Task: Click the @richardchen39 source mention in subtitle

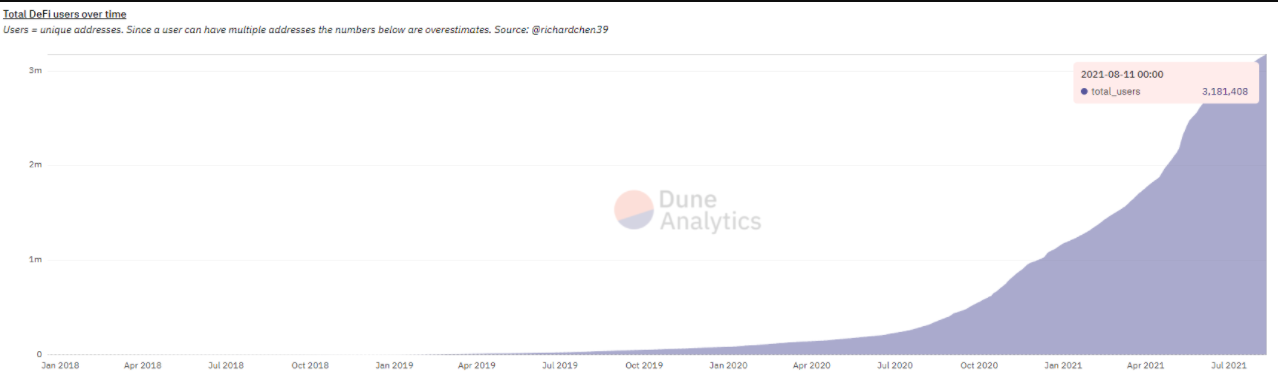Action: click(x=572, y=30)
